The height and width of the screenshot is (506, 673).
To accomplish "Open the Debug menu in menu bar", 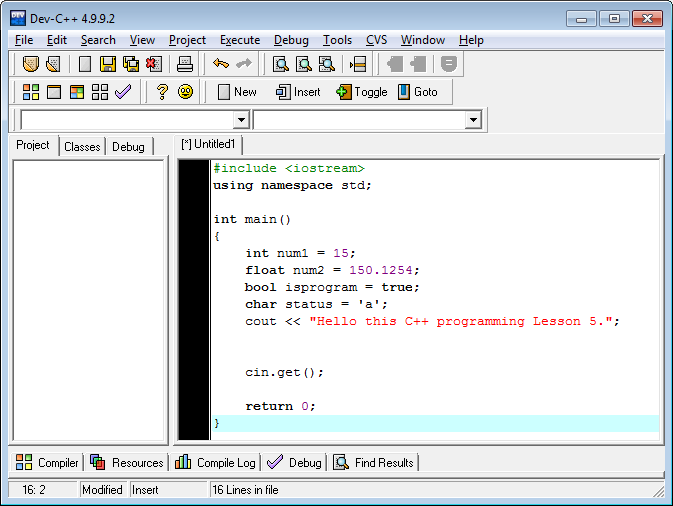I will 291,40.
